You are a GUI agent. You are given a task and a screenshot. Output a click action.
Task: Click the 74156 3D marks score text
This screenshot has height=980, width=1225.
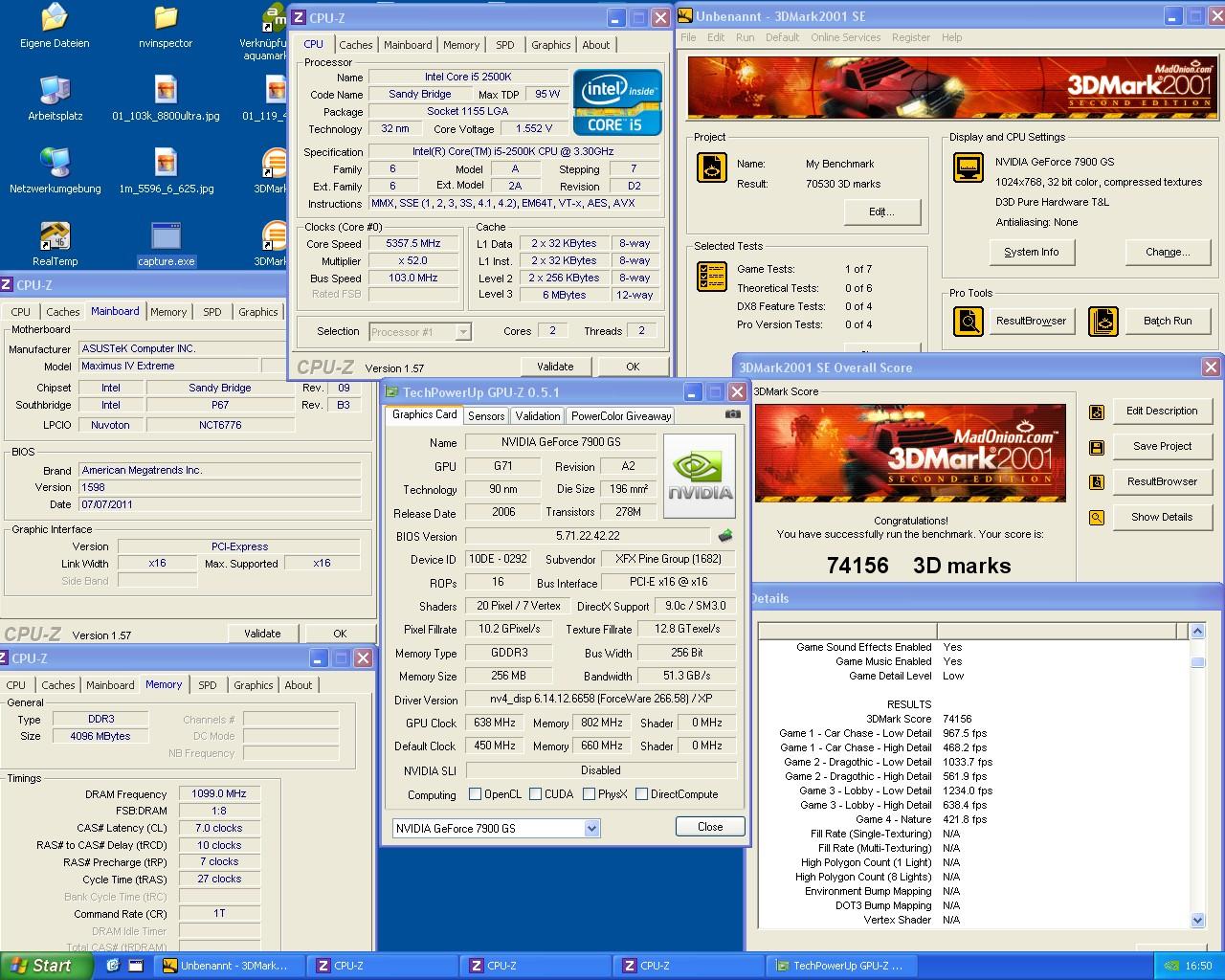[x=919, y=566]
